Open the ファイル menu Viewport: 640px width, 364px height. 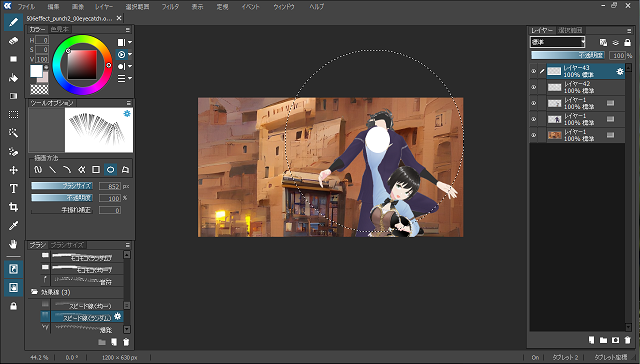click(x=26, y=7)
